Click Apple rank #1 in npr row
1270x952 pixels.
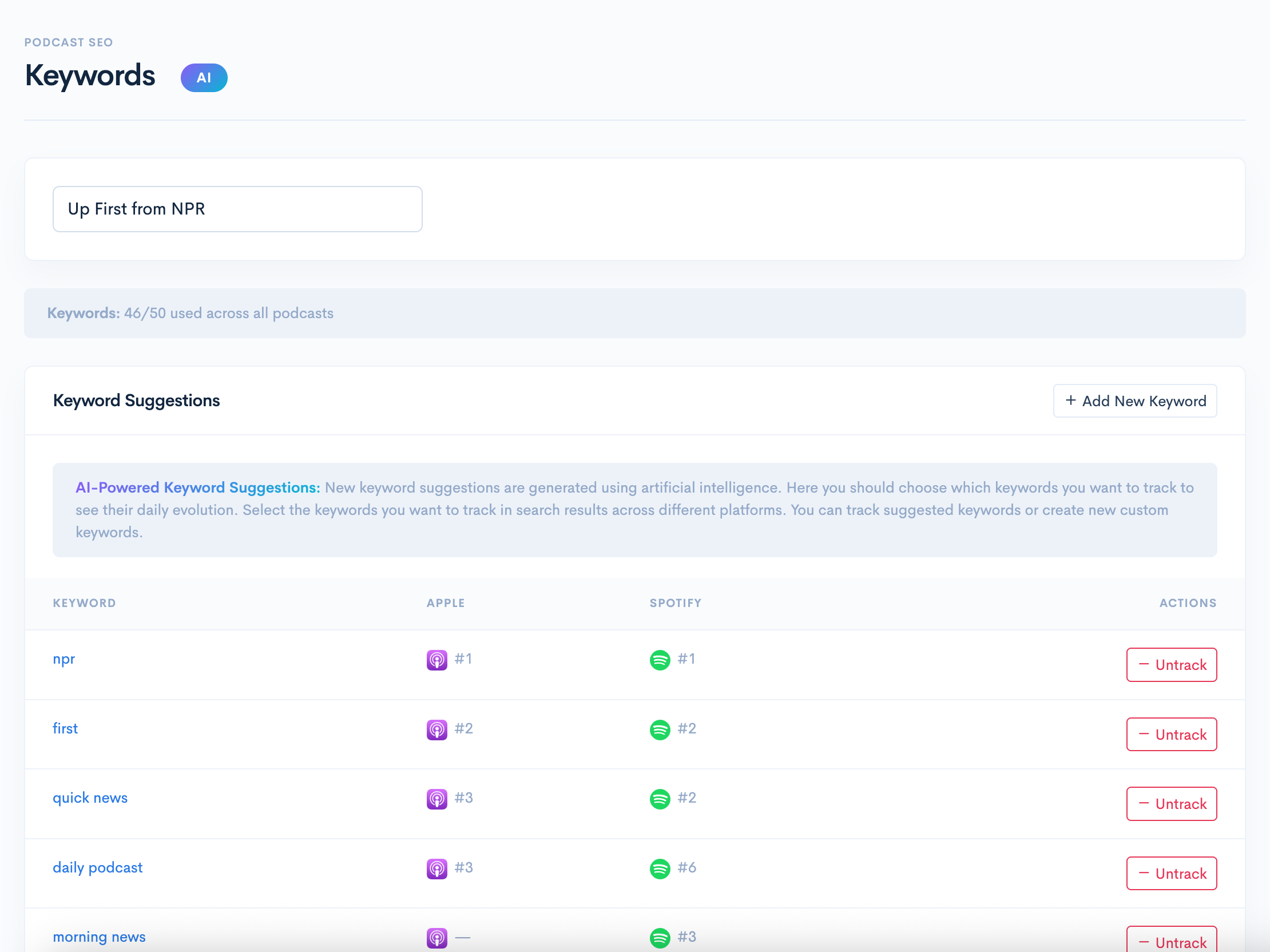pos(463,659)
